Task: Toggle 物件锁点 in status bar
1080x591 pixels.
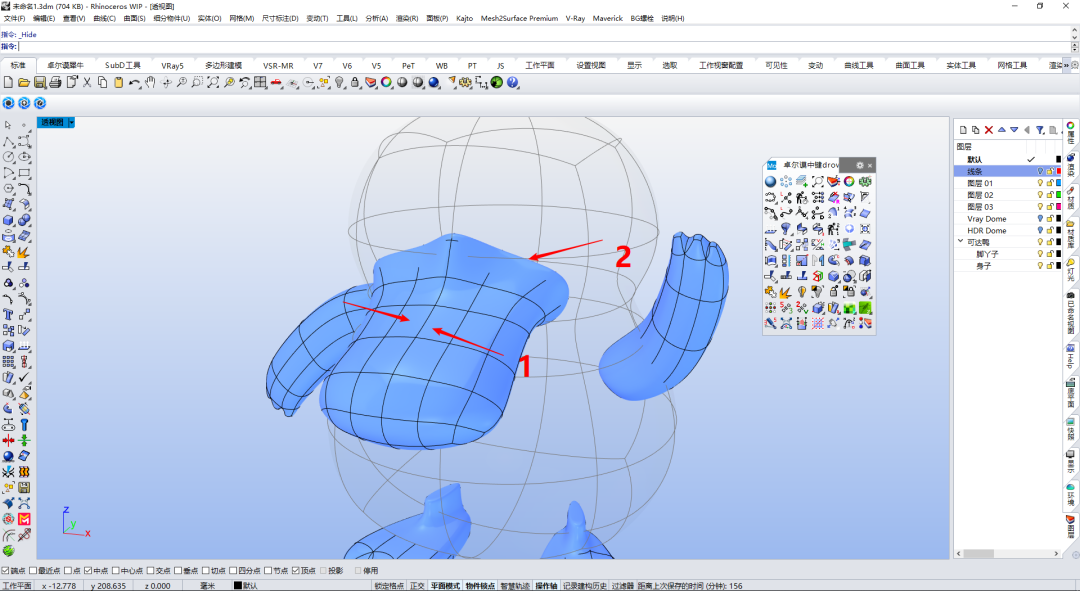Action: (x=480, y=585)
